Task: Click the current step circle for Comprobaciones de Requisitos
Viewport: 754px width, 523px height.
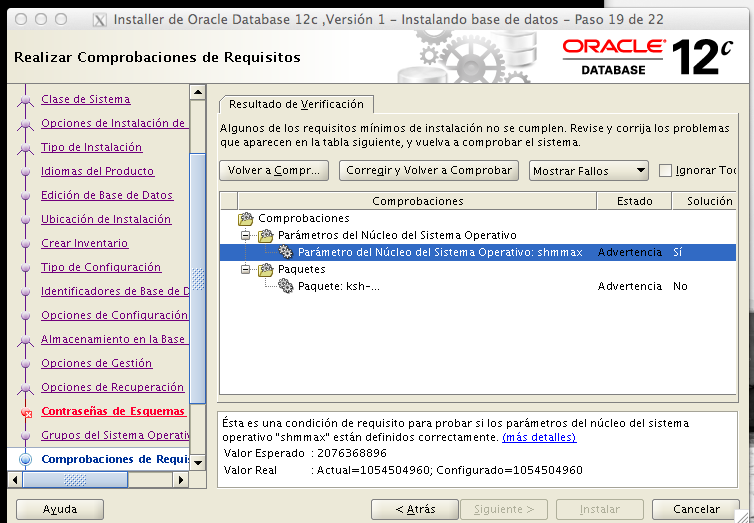Action: tap(25, 460)
